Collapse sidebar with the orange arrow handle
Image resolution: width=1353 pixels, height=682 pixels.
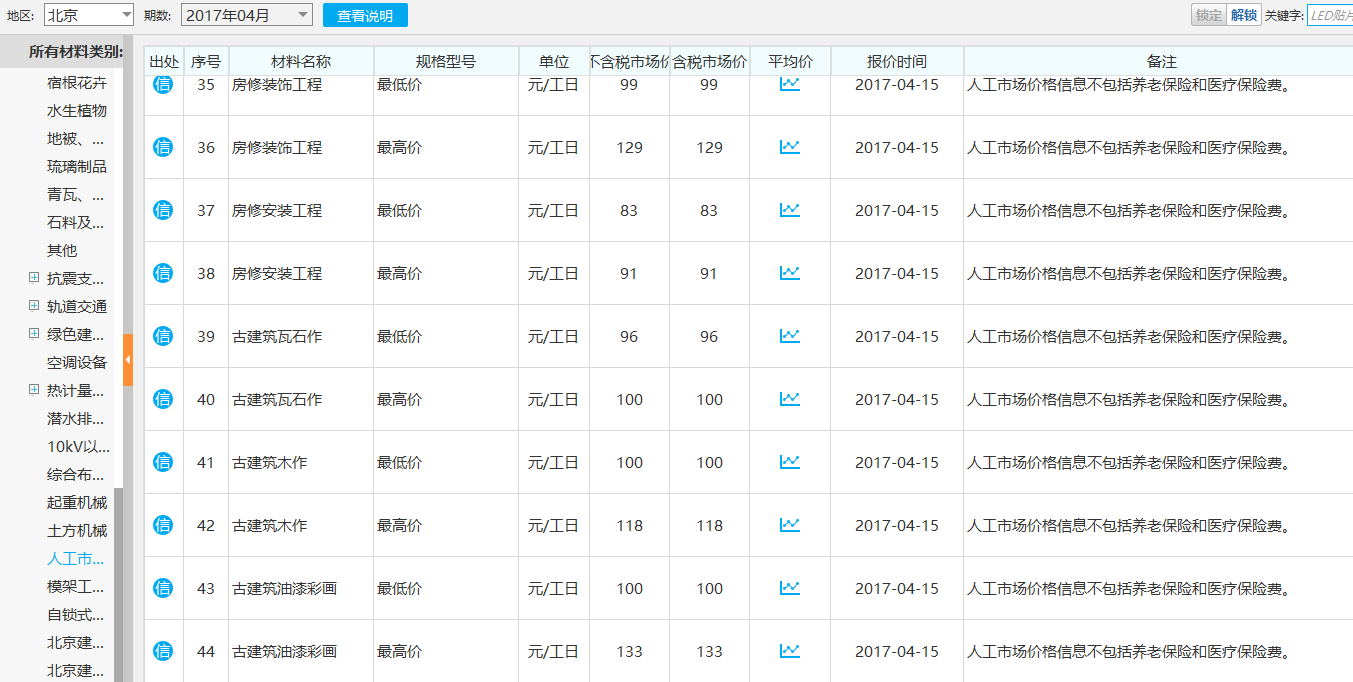click(x=128, y=359)
